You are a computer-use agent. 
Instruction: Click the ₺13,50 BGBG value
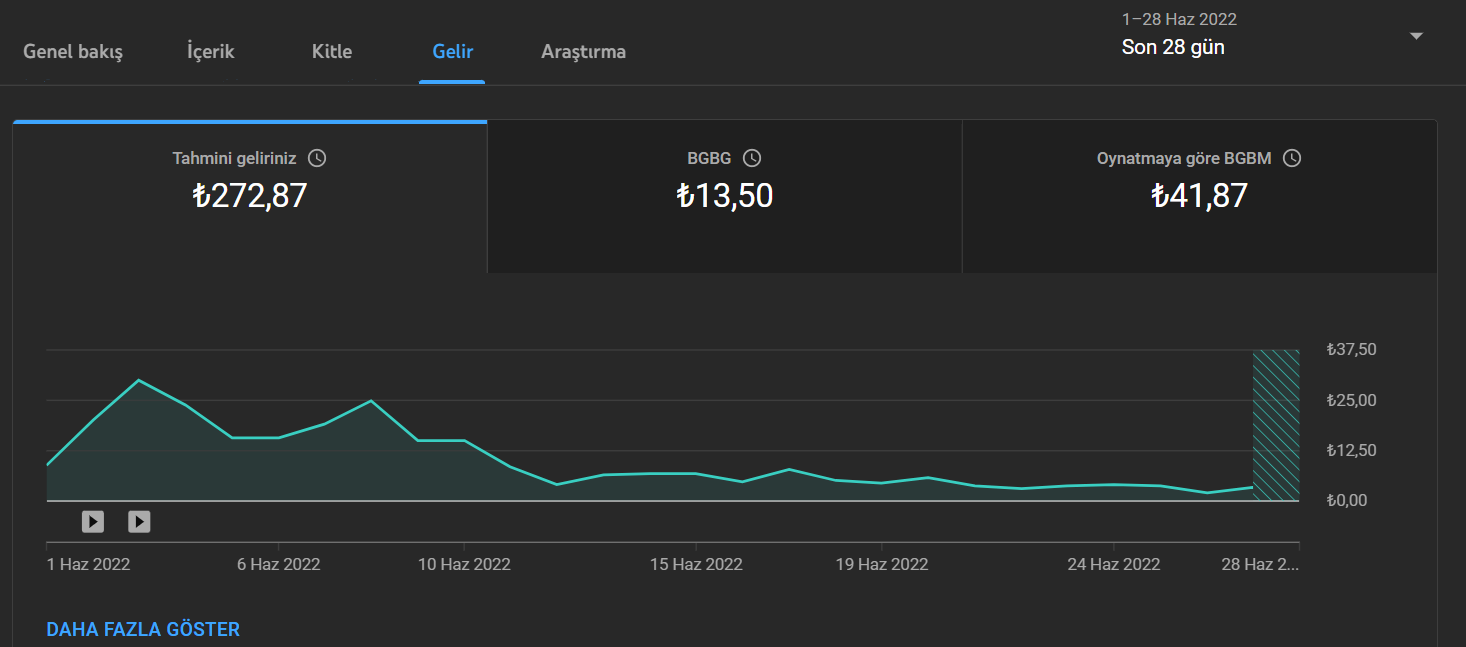pyautogui.click(x=725, y=195)
